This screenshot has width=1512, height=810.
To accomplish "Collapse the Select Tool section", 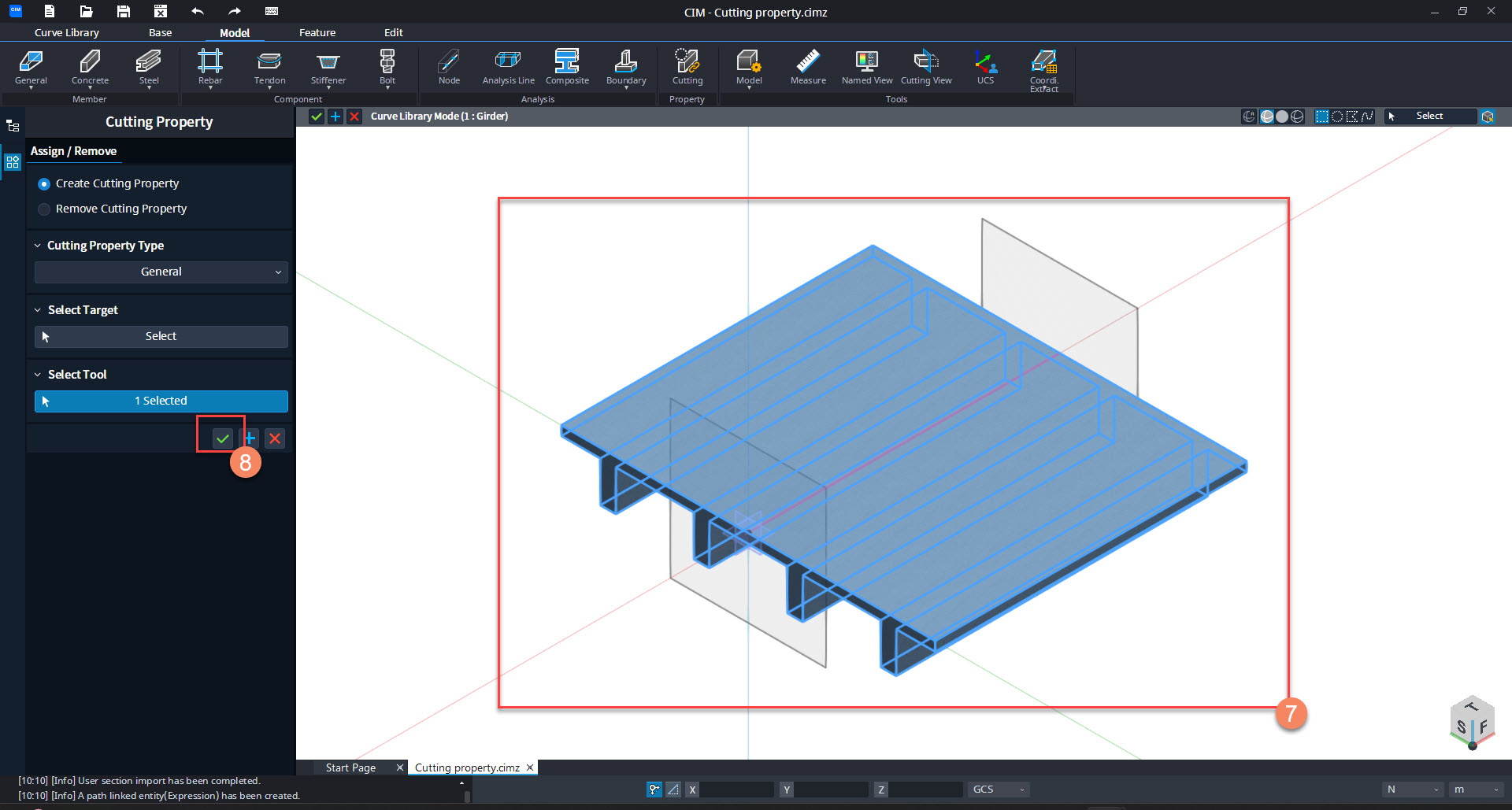I will 37,375.
